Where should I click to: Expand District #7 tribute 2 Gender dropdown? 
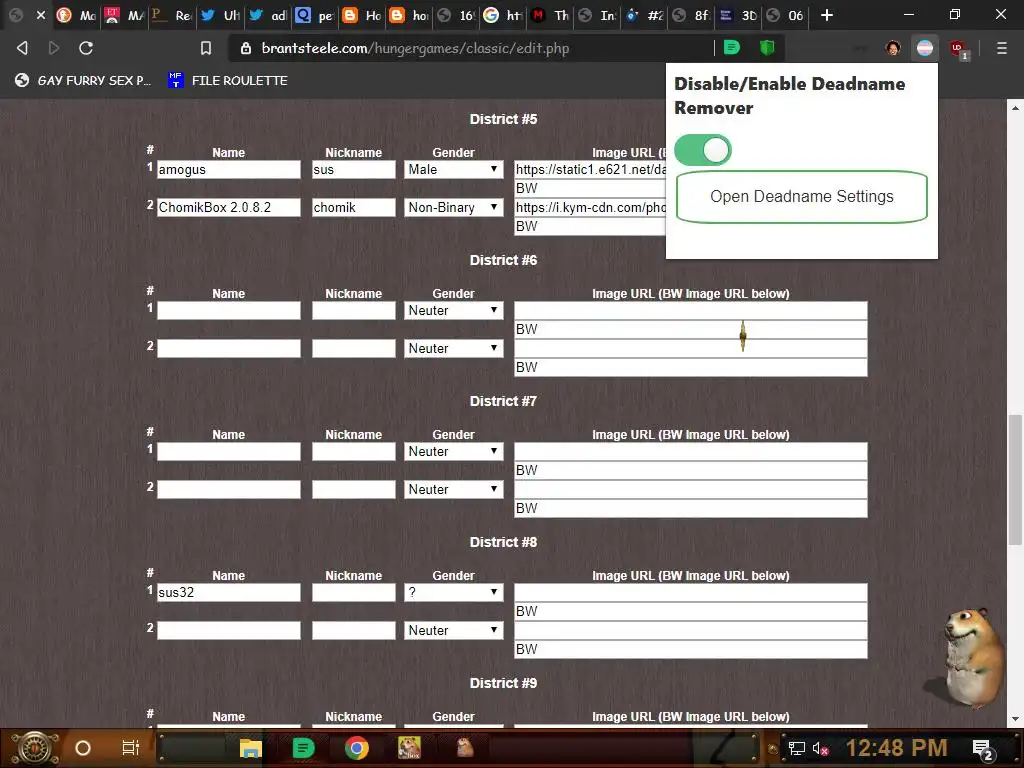click(453, 489)
